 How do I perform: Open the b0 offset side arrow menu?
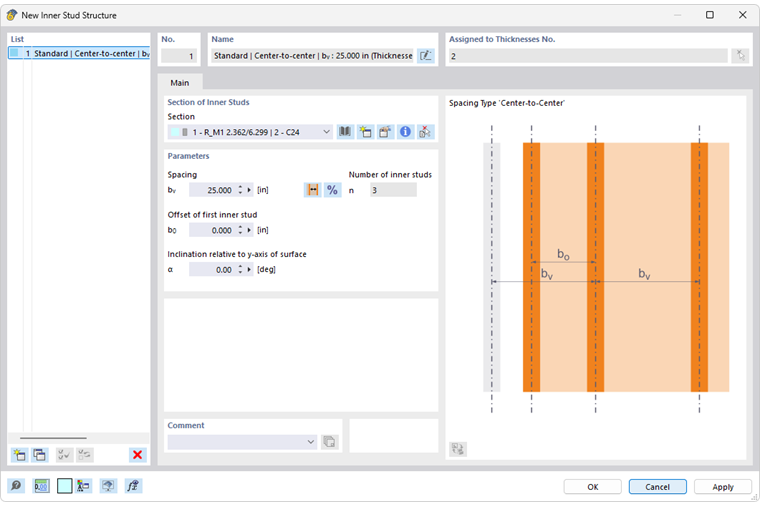(249, 230)
